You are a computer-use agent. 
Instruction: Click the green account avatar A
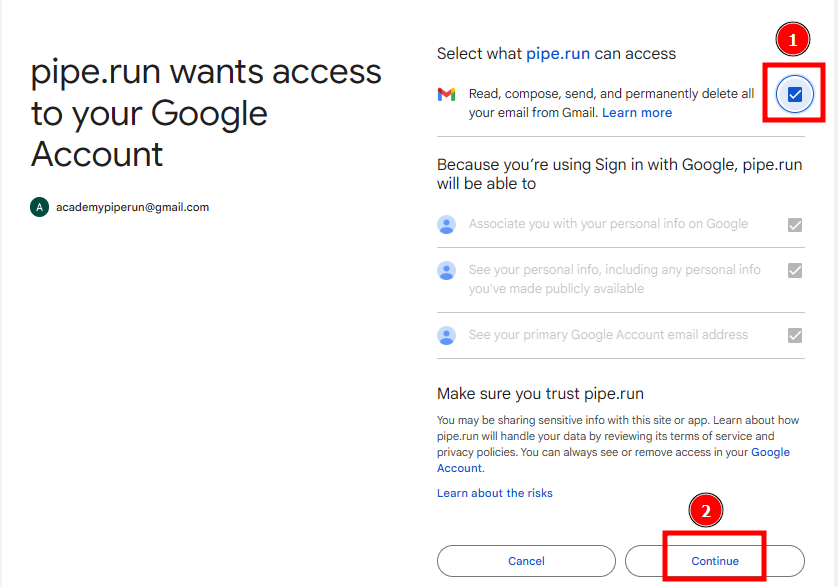pos(39,207)
